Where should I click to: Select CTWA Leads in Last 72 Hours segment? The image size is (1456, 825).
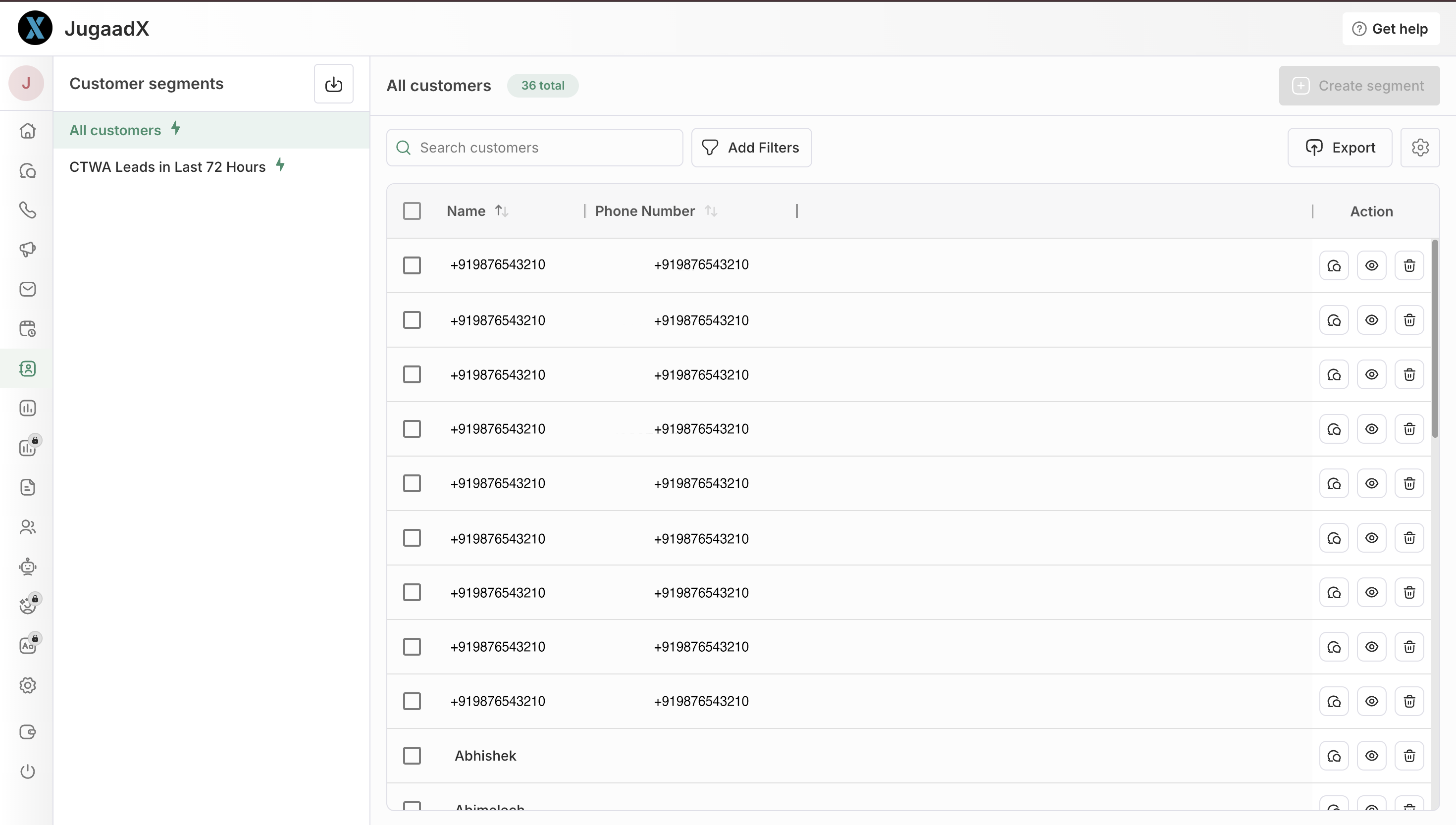pos(167,166)
